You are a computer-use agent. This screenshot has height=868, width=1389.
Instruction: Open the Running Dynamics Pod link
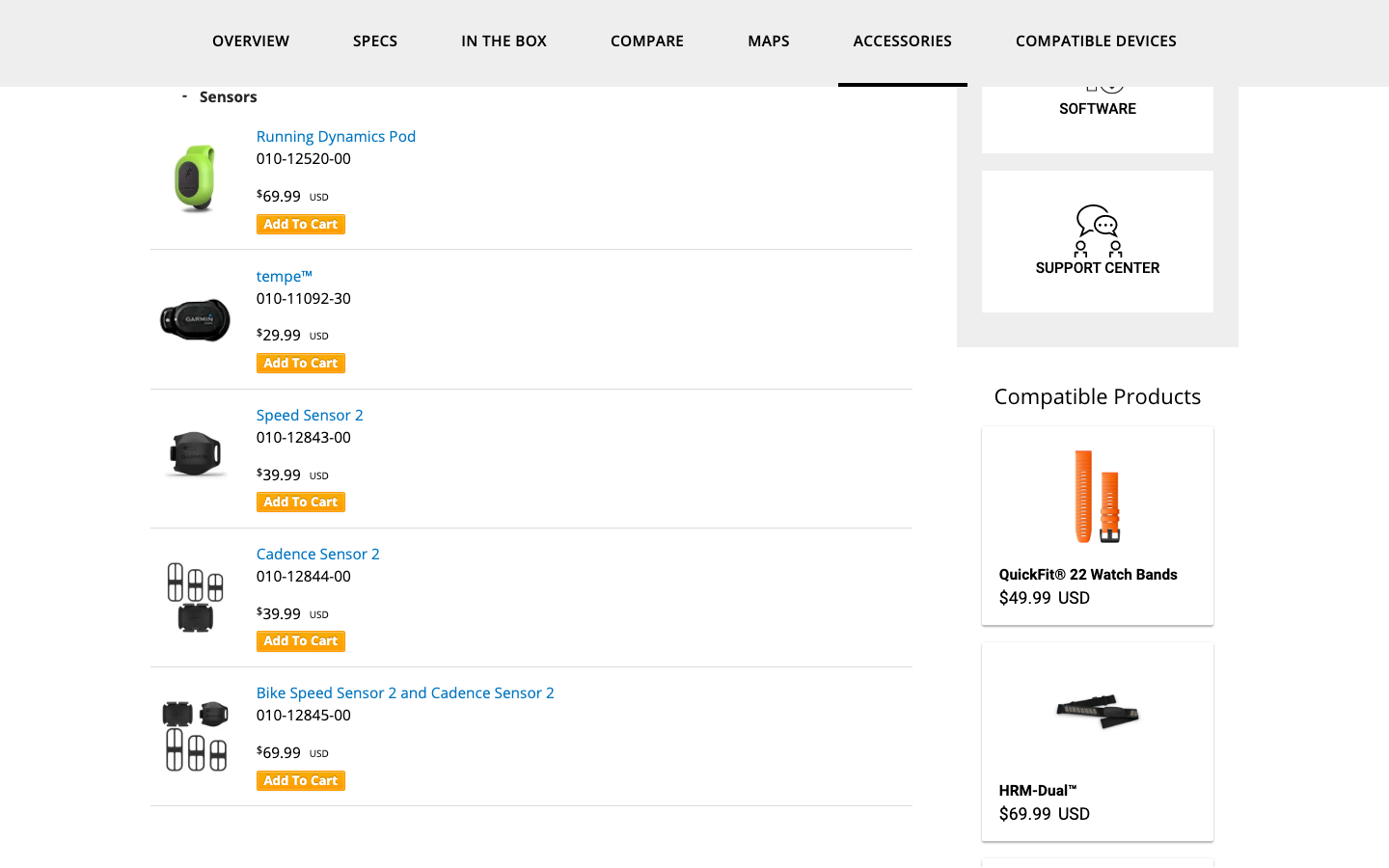(336, 136)
